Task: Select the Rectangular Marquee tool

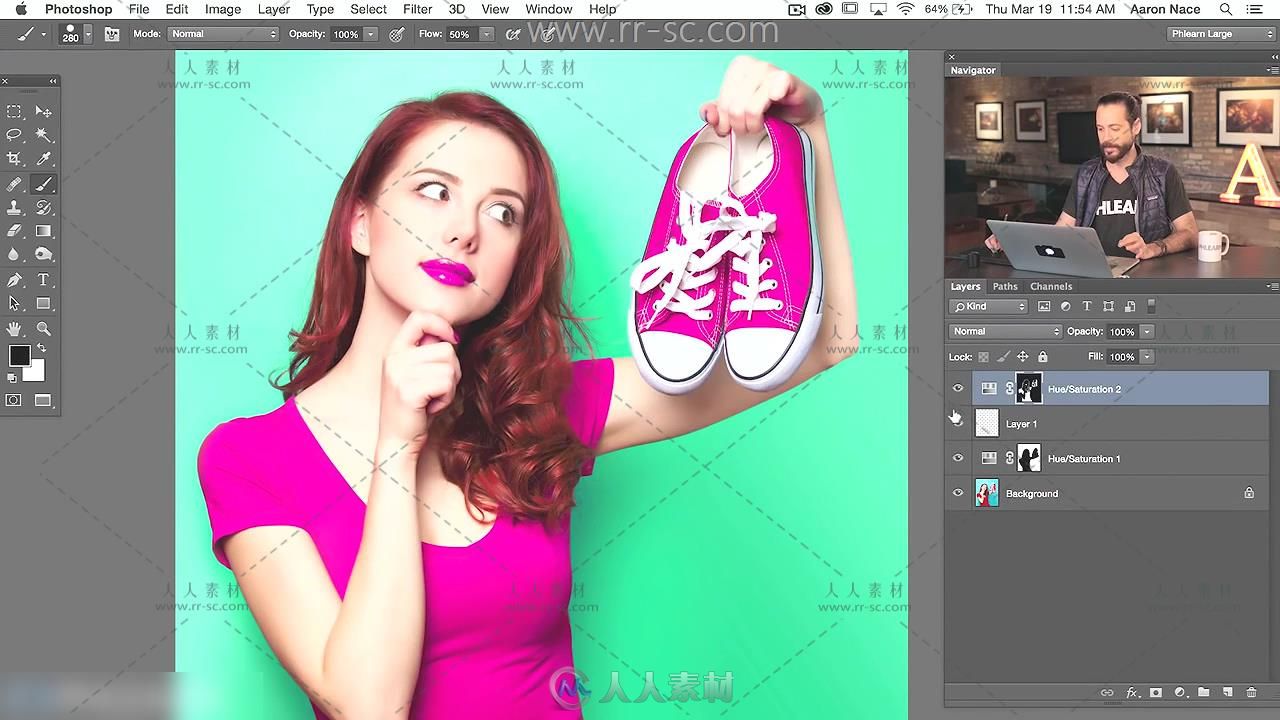Action: tap(14, 112)
